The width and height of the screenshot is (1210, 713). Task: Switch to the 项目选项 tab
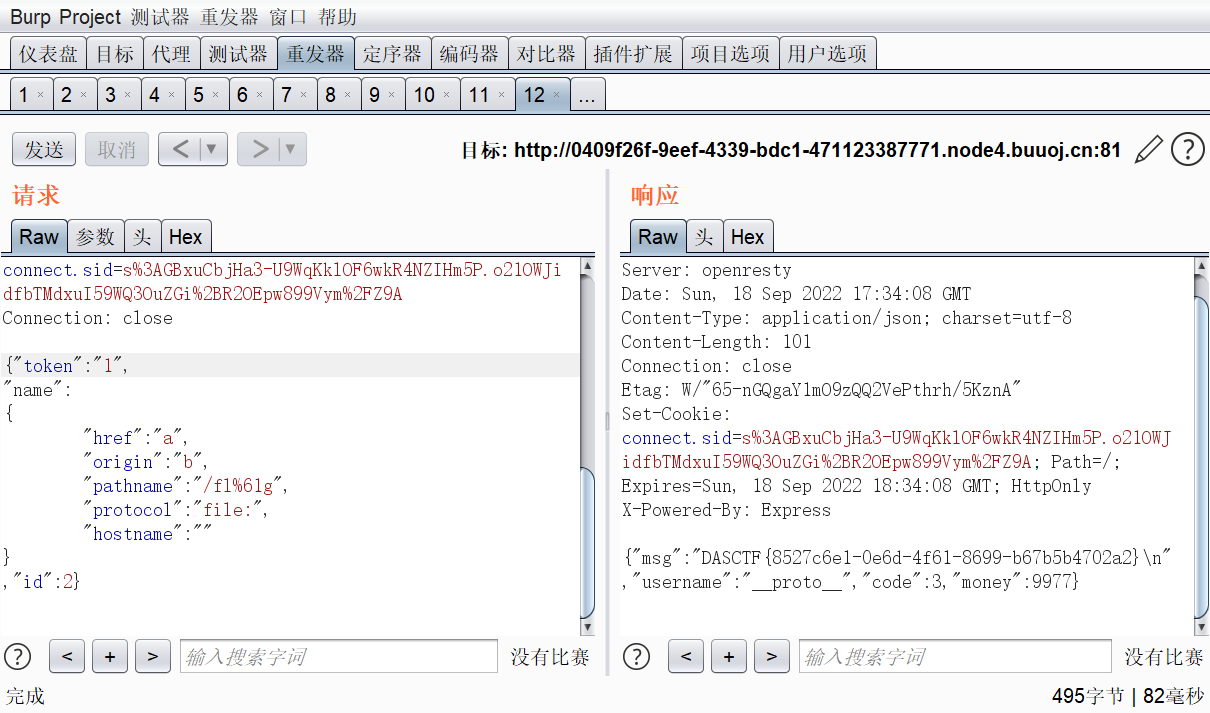[730, 54]
